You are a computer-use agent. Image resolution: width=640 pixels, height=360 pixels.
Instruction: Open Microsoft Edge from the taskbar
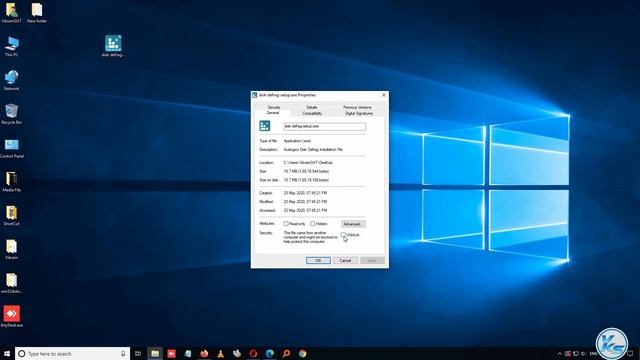point(270,353)
